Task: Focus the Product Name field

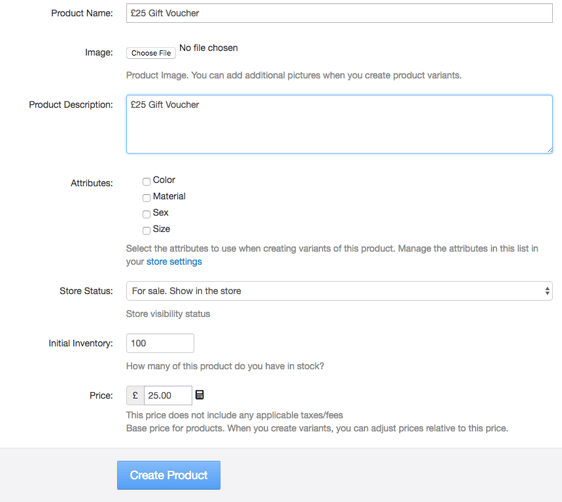Action: pyautogui.click(x=339, y=13)
